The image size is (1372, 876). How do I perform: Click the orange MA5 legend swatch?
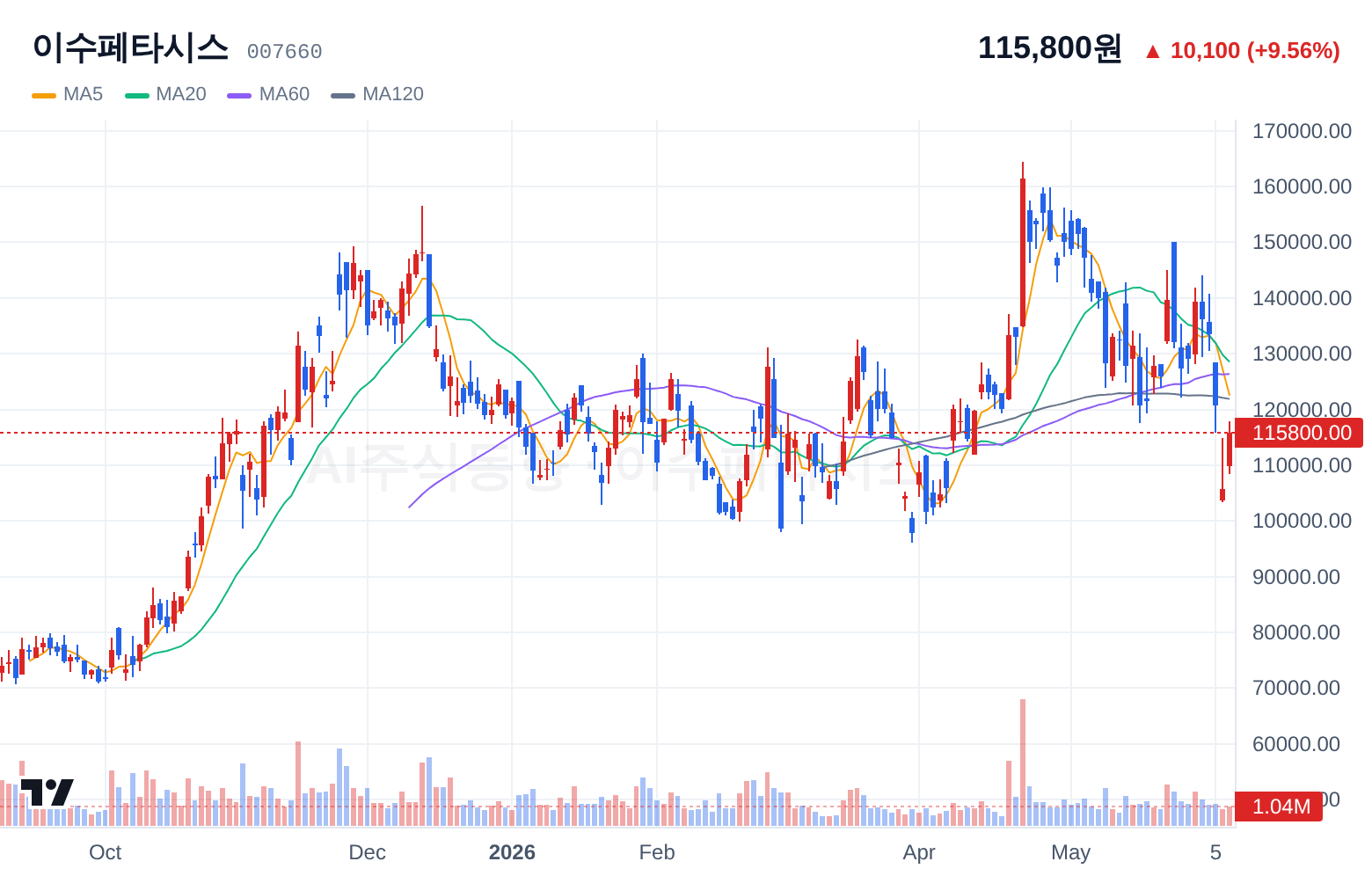[44, 95]
